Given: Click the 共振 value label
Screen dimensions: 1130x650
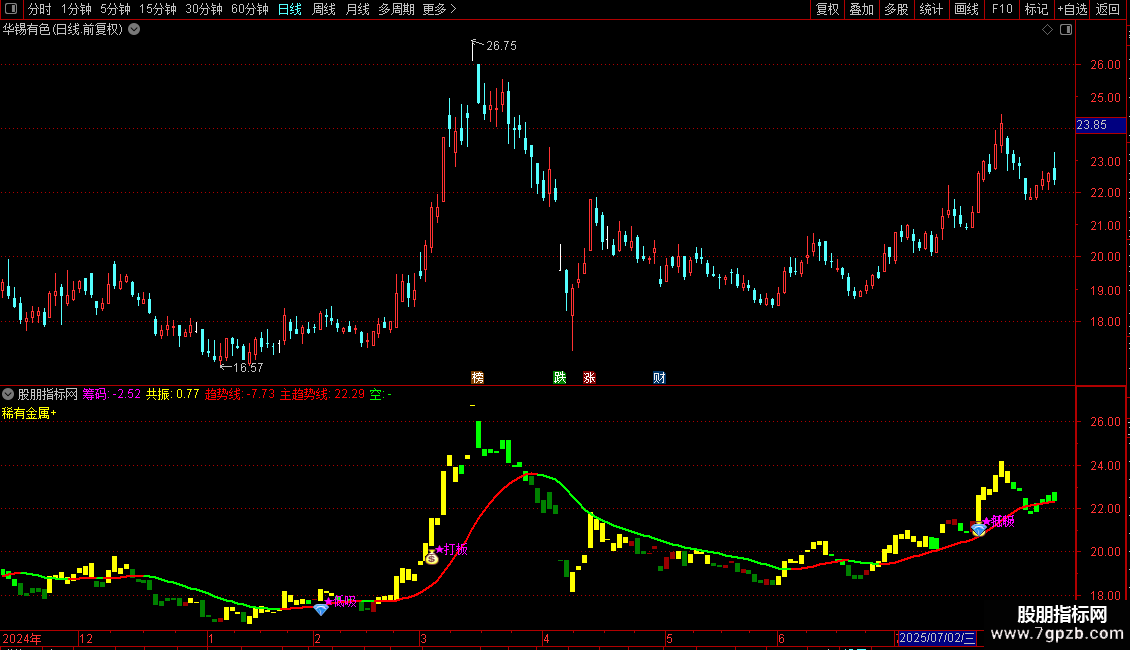Looking at the screenshot, I should point(172,394).
